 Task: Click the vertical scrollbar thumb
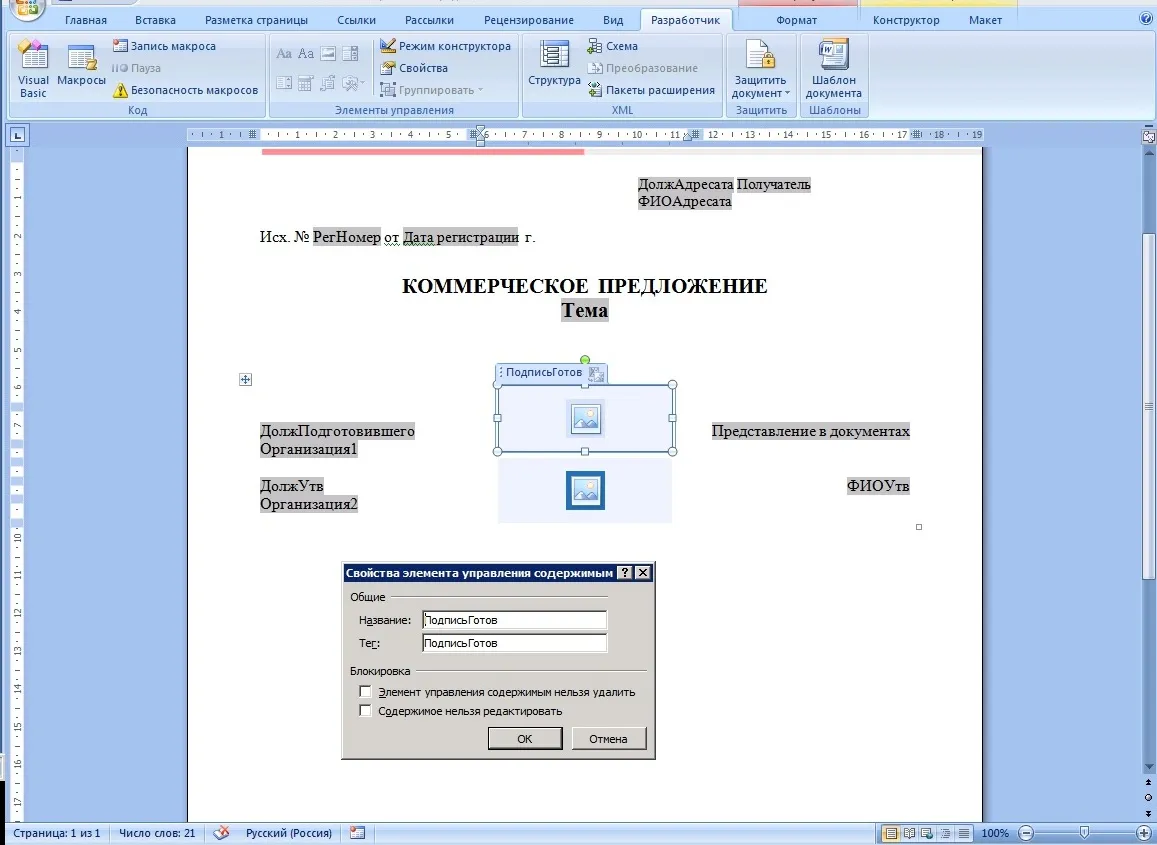coord(1148,406)
